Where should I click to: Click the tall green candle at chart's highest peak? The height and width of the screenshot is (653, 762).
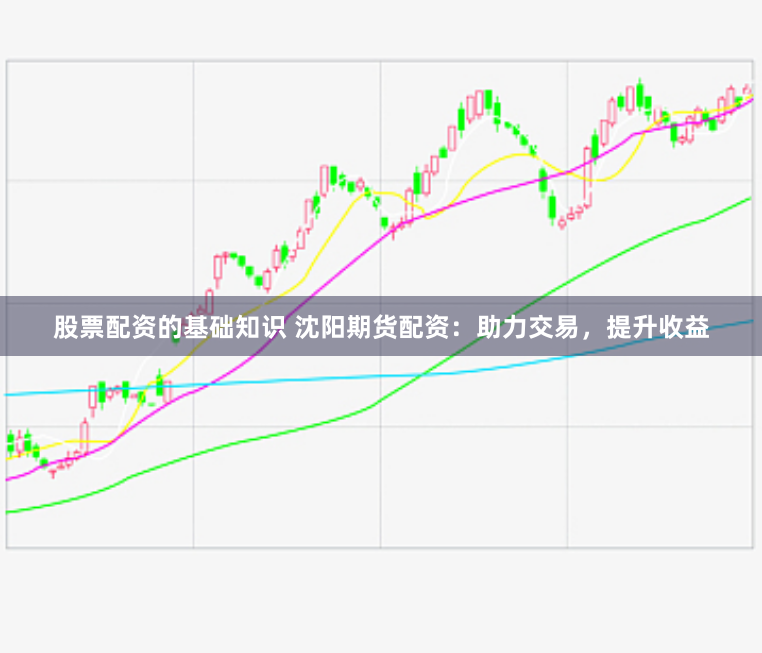click(x=640, y=92)
